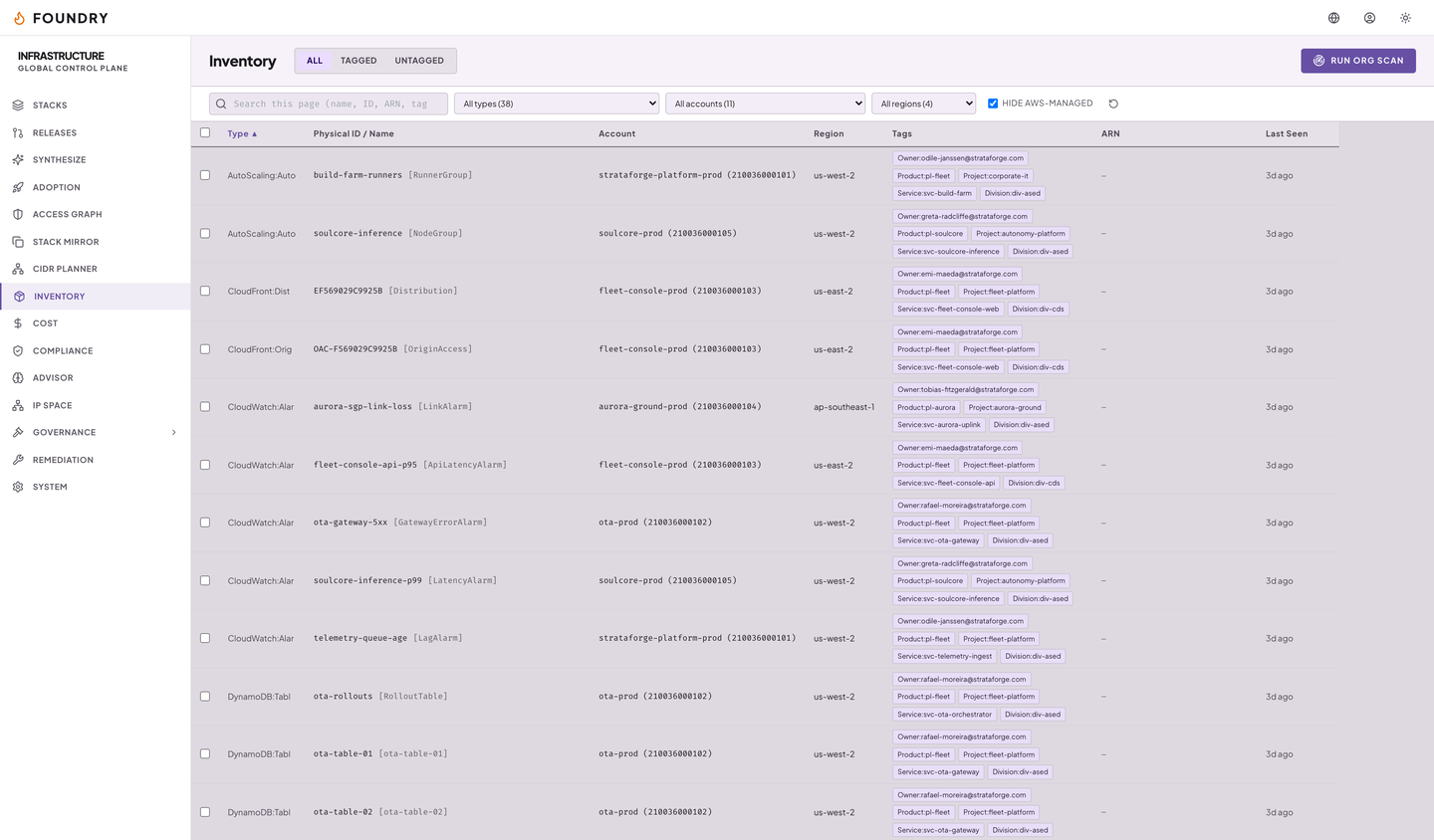This screenshot has height=840, width=1434.
Task: Click the Stack Mirror copy icon
Action: [18, 242]
